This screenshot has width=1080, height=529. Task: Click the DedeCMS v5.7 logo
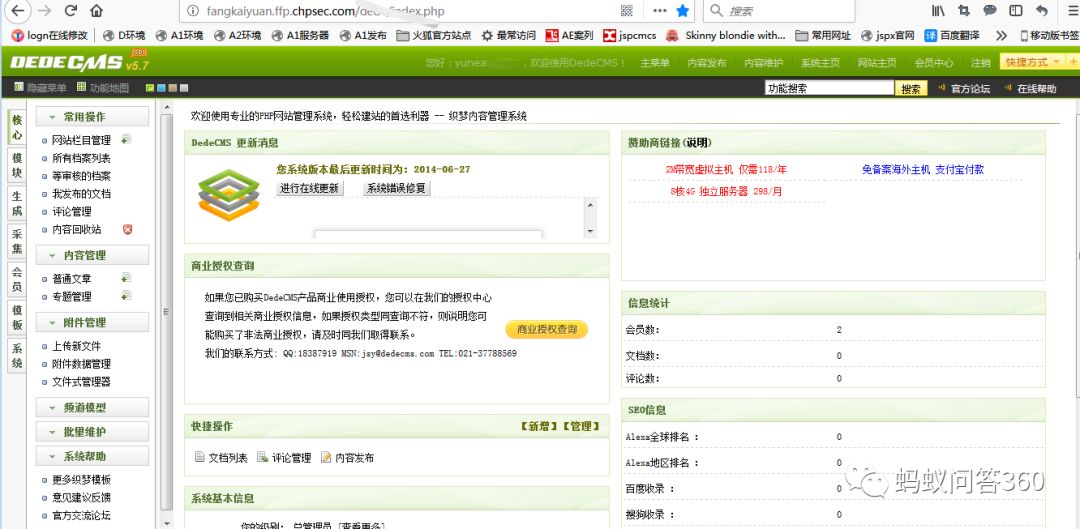(79, 62)
